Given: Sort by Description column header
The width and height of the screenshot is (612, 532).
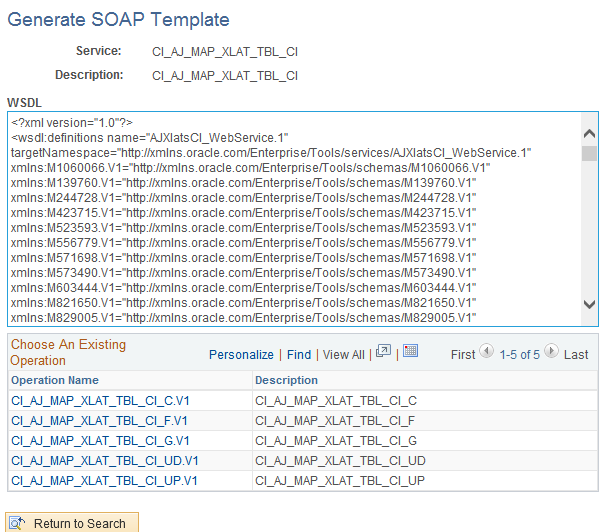Looking at the screenshot, I should [286, 380].
